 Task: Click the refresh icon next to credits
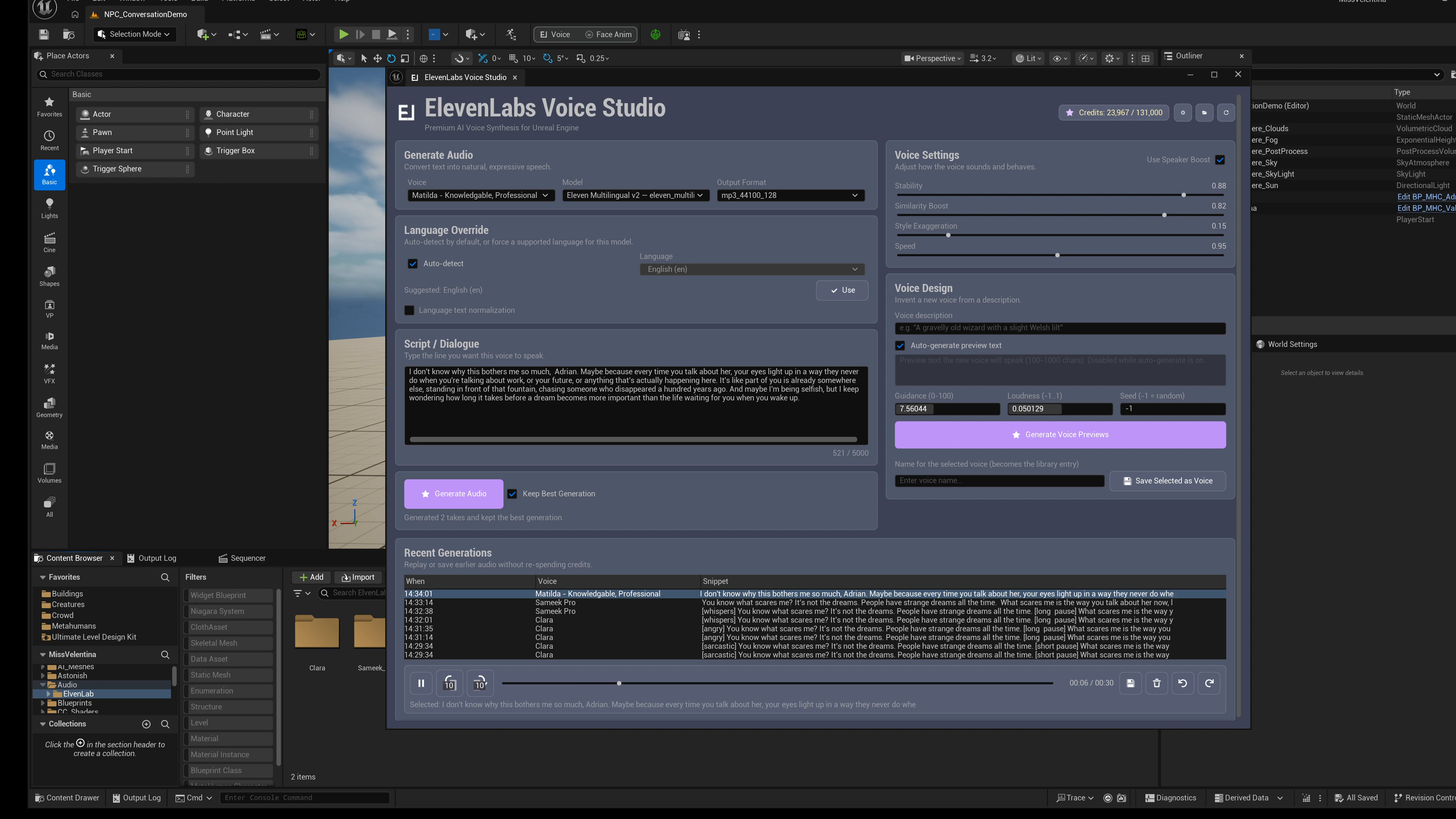point(1226,113)
